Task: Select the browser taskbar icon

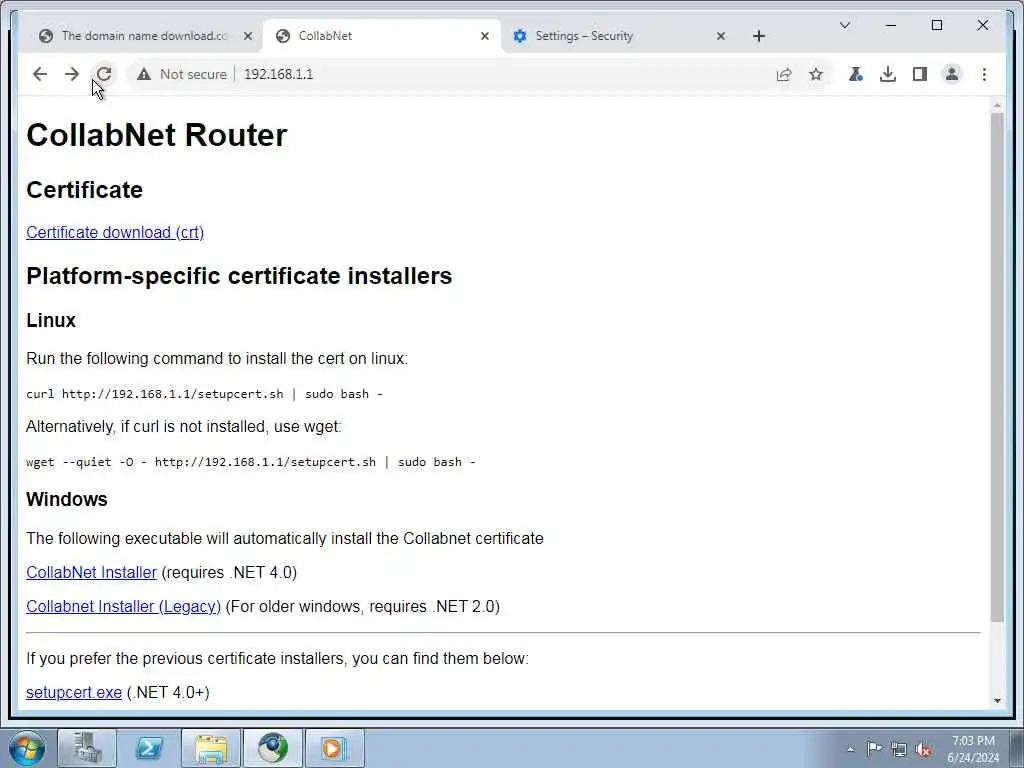Action: [272, 748]
